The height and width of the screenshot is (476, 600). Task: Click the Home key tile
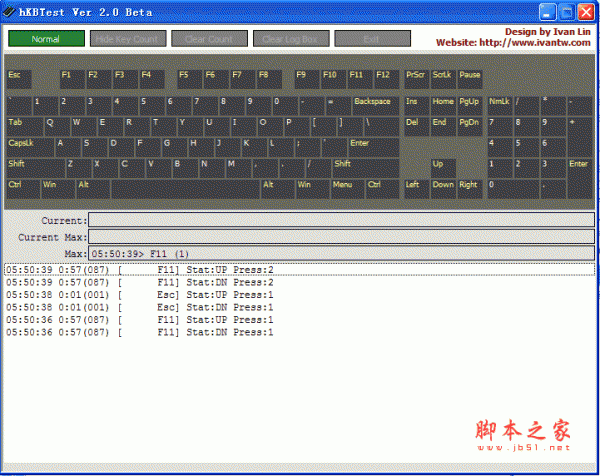pos(443,106)
